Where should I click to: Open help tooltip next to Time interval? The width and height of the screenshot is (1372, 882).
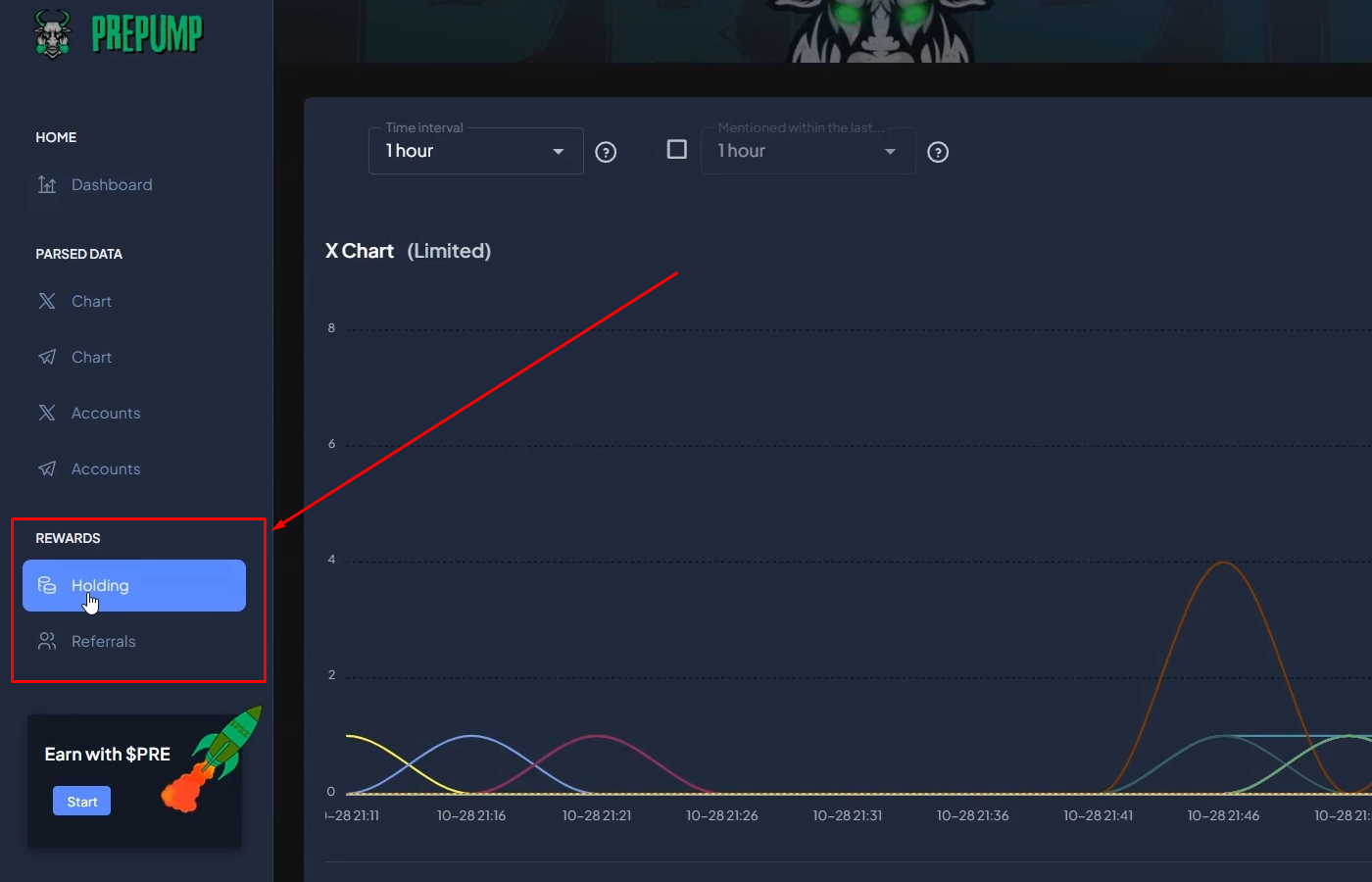(x=606, y=152)
